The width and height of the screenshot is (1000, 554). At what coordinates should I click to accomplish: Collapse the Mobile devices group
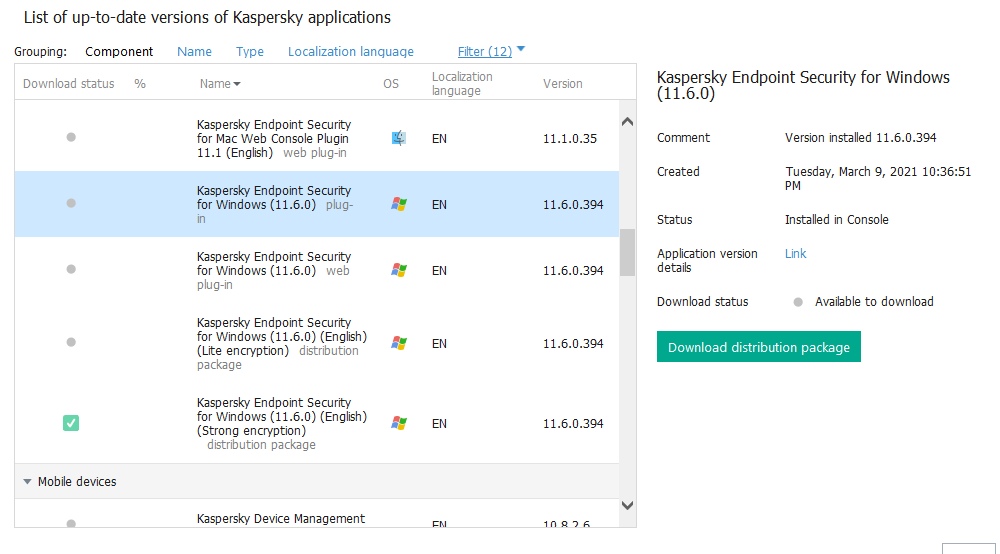click(28, 482)
